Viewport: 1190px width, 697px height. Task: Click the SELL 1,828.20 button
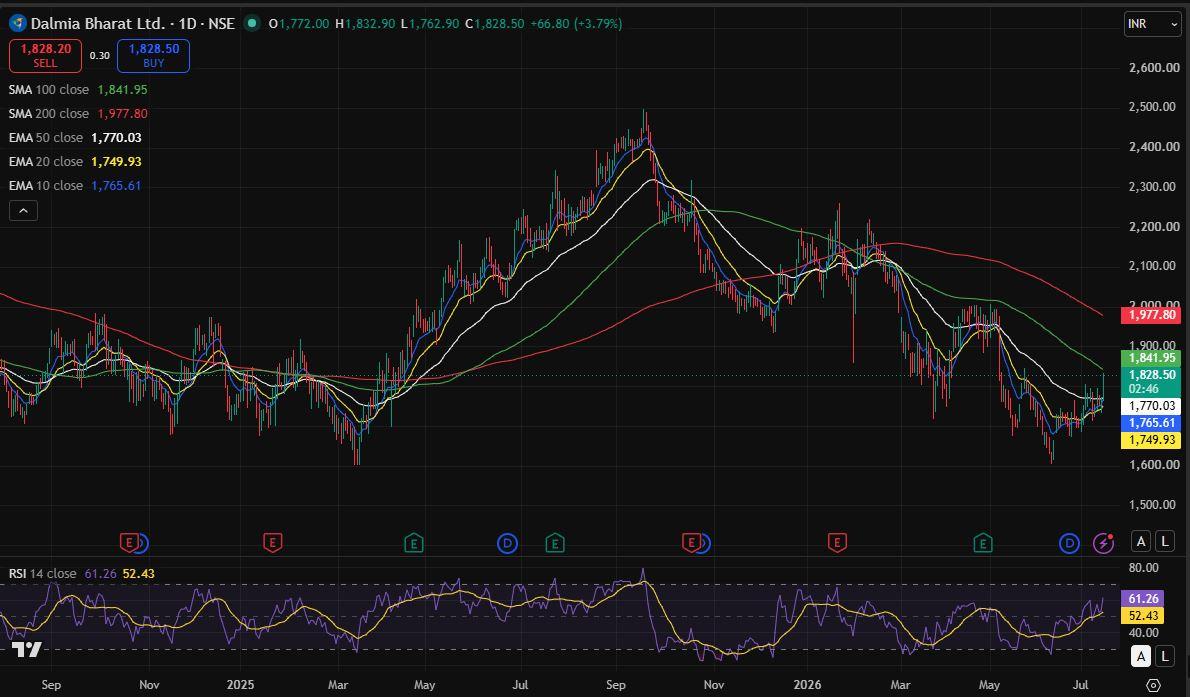[46, 55]
